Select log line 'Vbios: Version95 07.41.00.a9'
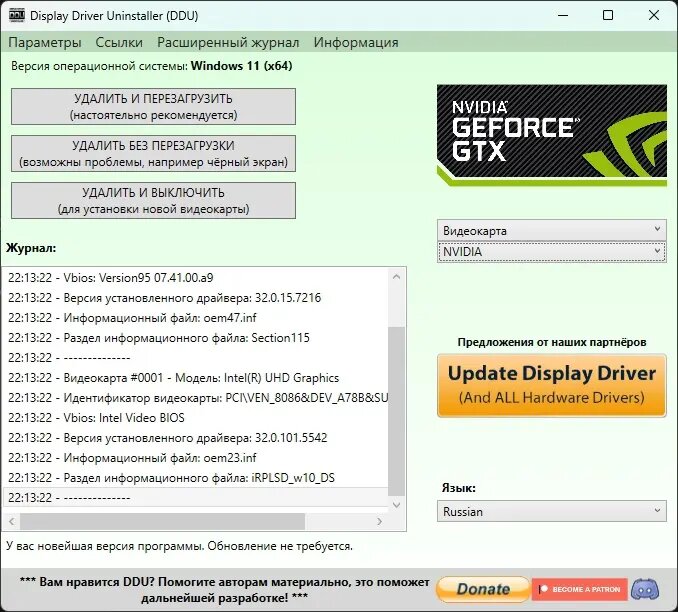 195,278
